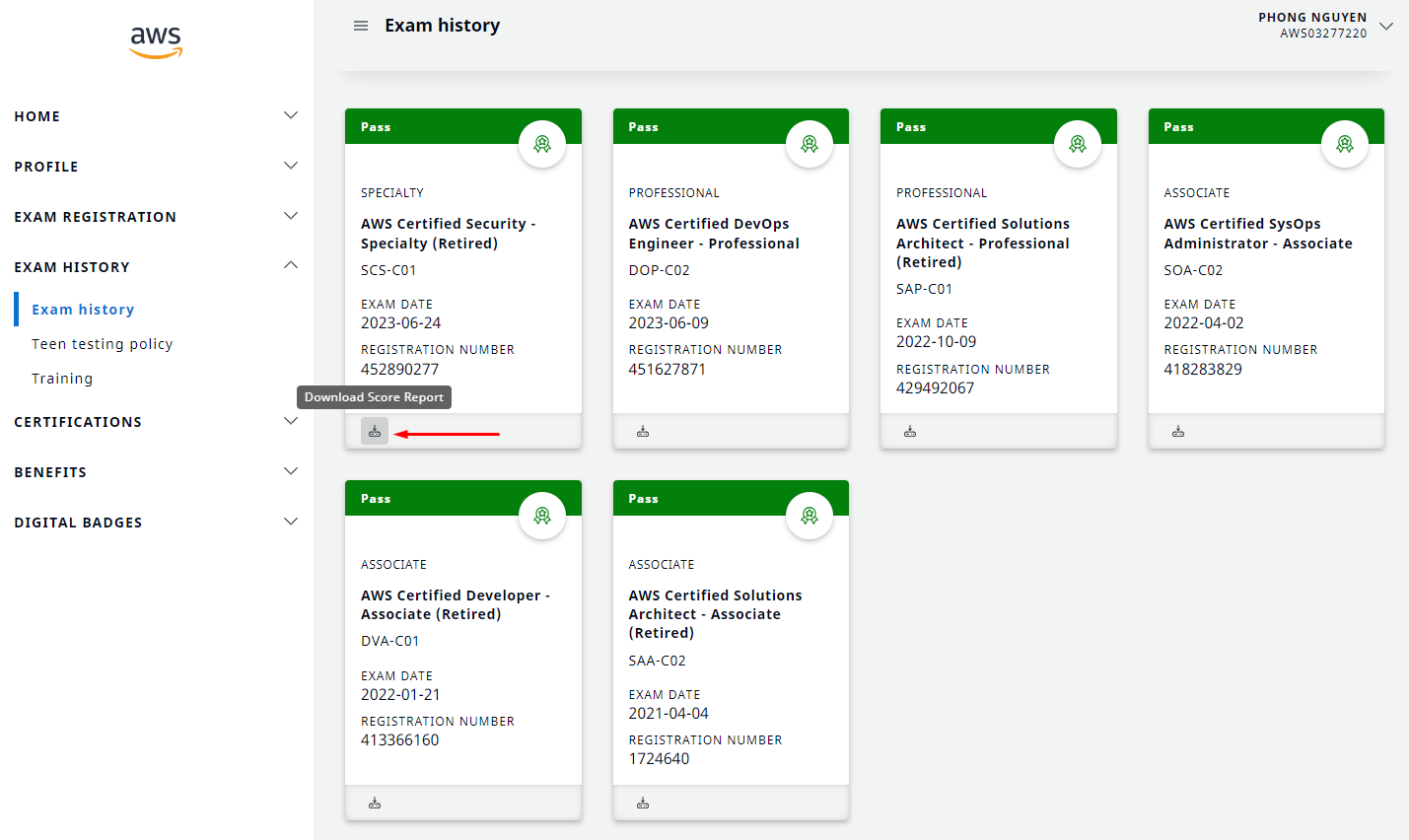The width and height of the screenshot is (1409, 840).
Task: Expand the Digital Badges menu section
Action: 291,522
